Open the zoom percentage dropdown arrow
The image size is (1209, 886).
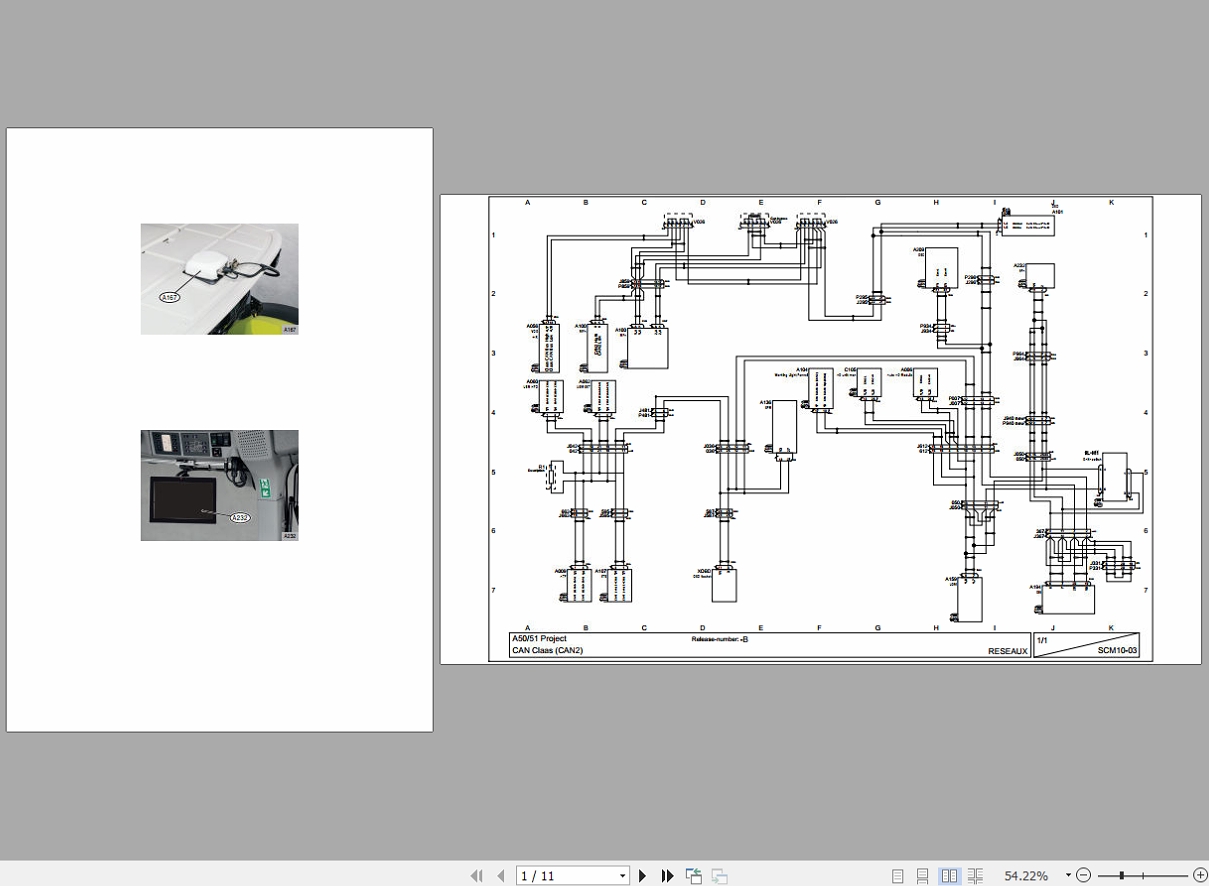(1068, 876)
